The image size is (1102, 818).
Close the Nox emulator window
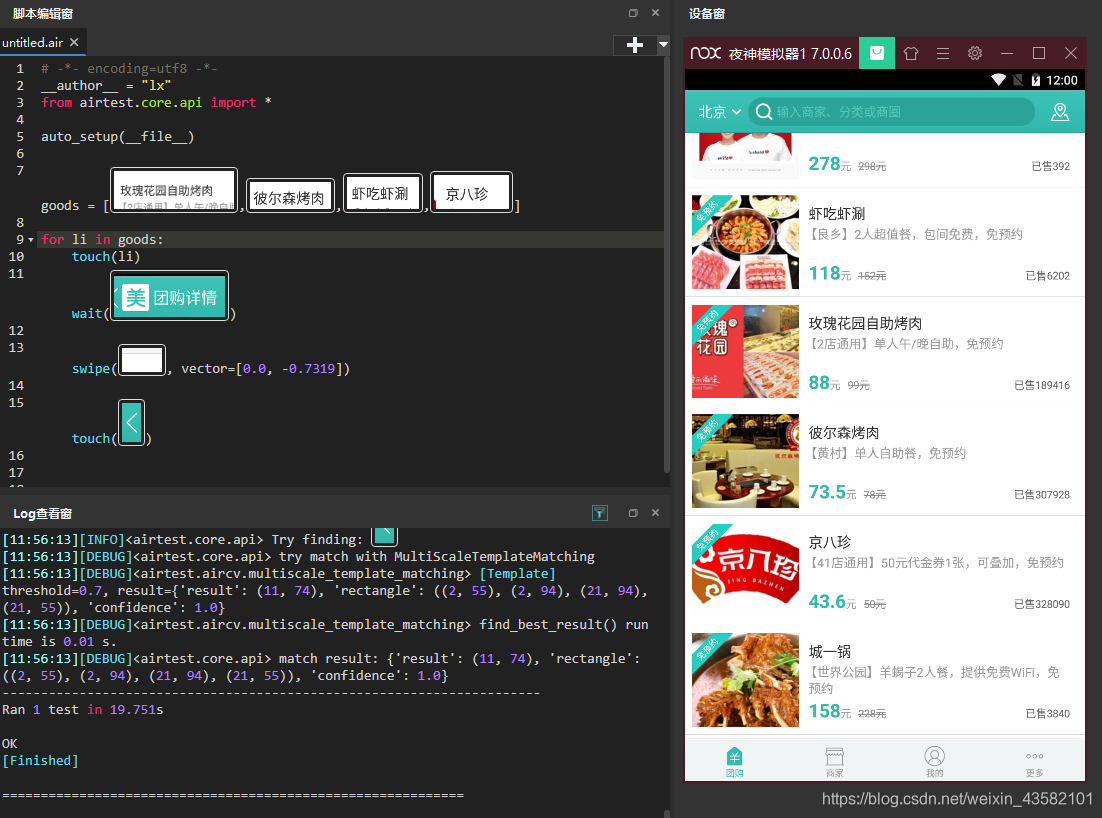1070,53
